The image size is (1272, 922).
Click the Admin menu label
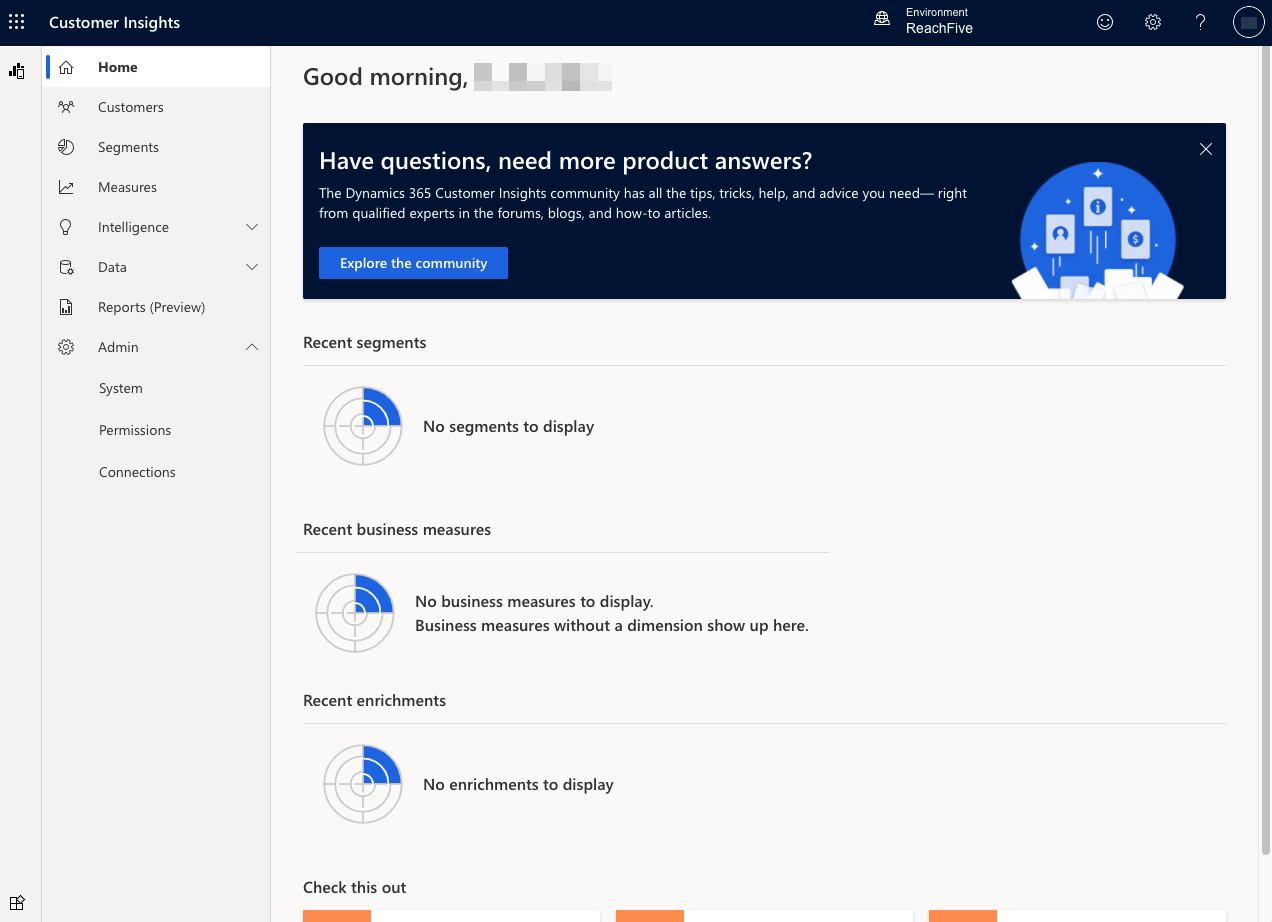(118, 347)
